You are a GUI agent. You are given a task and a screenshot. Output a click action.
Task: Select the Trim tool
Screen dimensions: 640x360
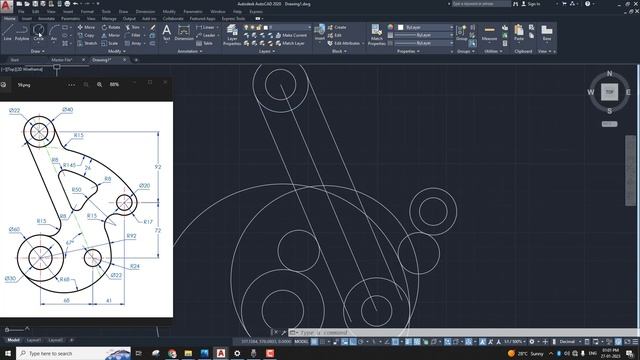[133, 27]
